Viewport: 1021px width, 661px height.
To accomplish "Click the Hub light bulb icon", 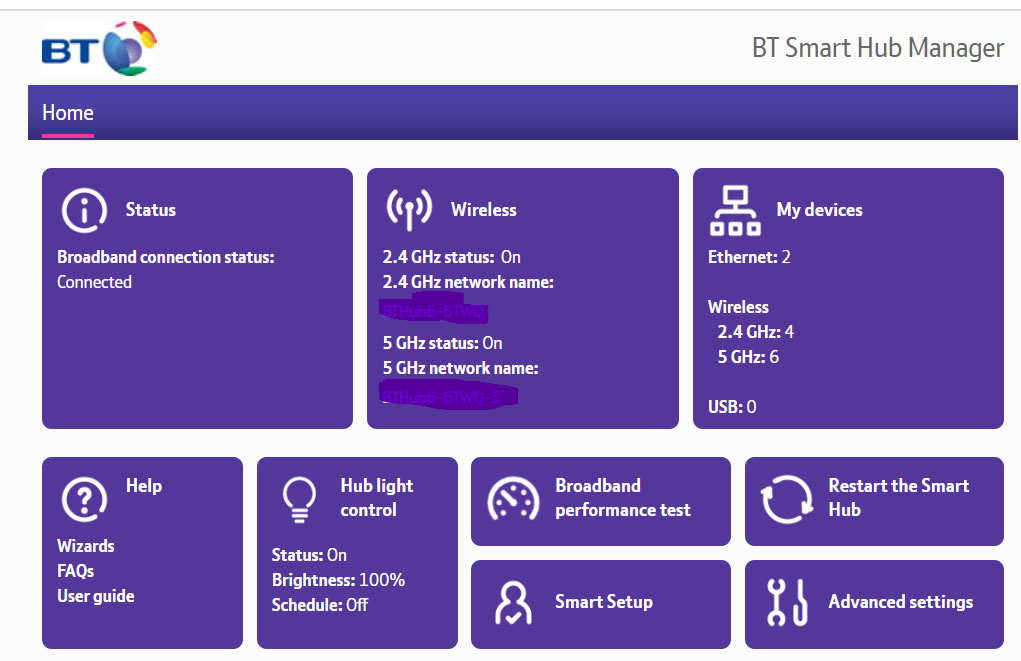I will (x=300, y=499).
